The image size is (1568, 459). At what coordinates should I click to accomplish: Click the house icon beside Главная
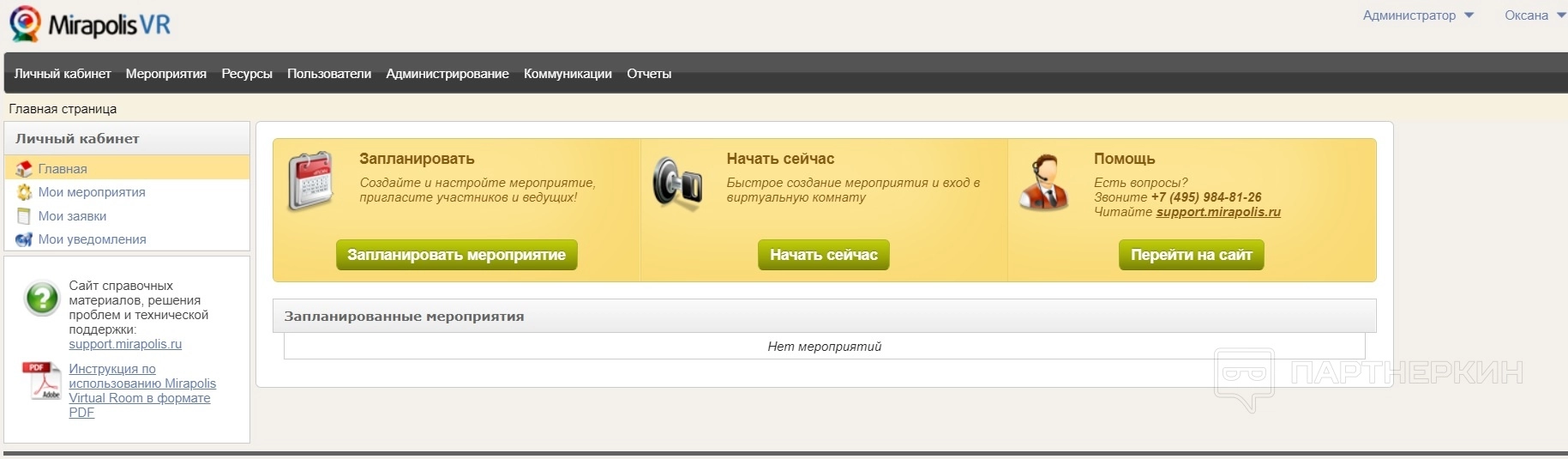[x=24, y=169]
